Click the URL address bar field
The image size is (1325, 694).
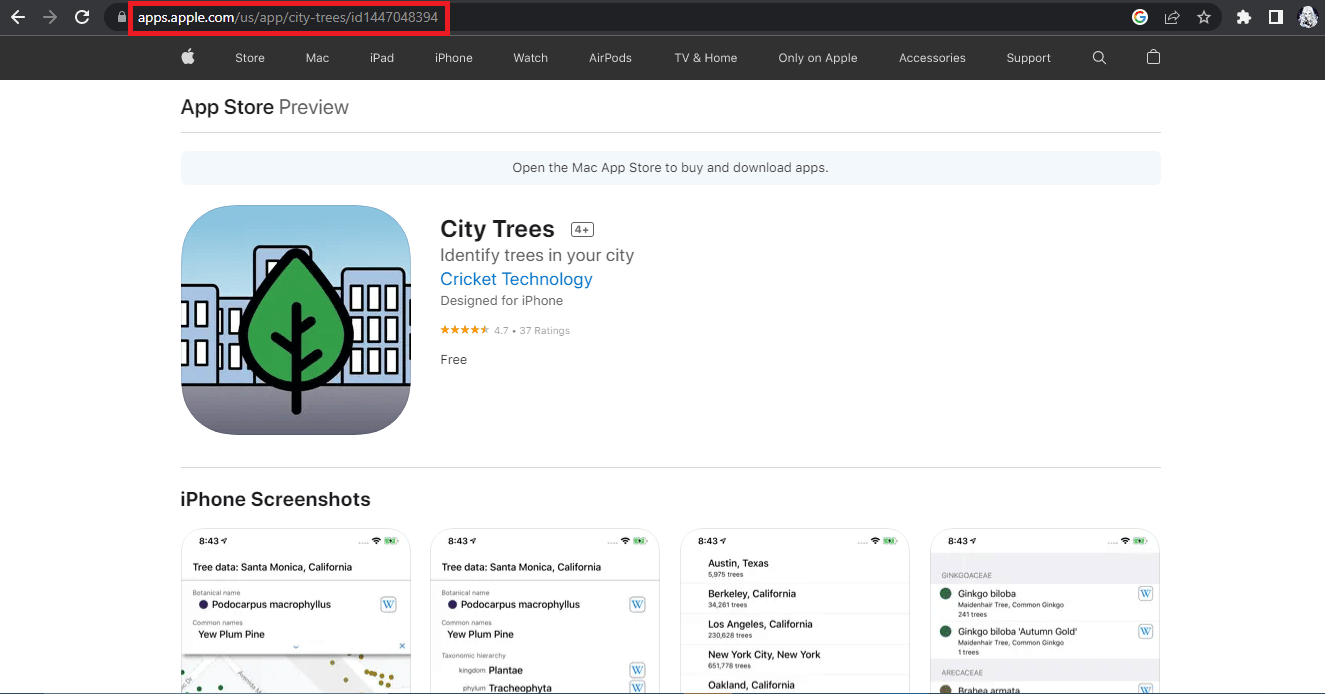point(632,17)
